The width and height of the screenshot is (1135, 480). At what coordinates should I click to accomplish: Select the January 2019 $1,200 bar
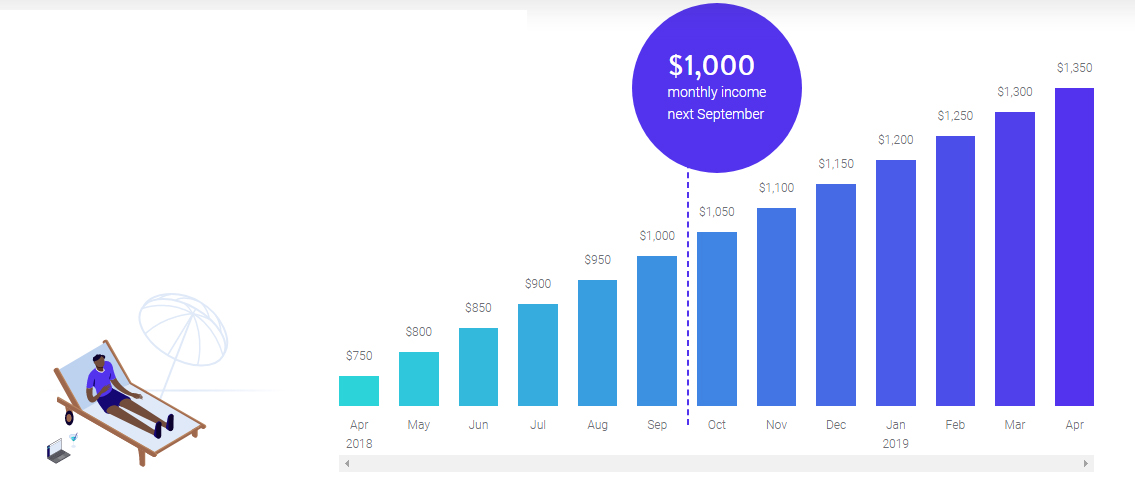[896, 283]
